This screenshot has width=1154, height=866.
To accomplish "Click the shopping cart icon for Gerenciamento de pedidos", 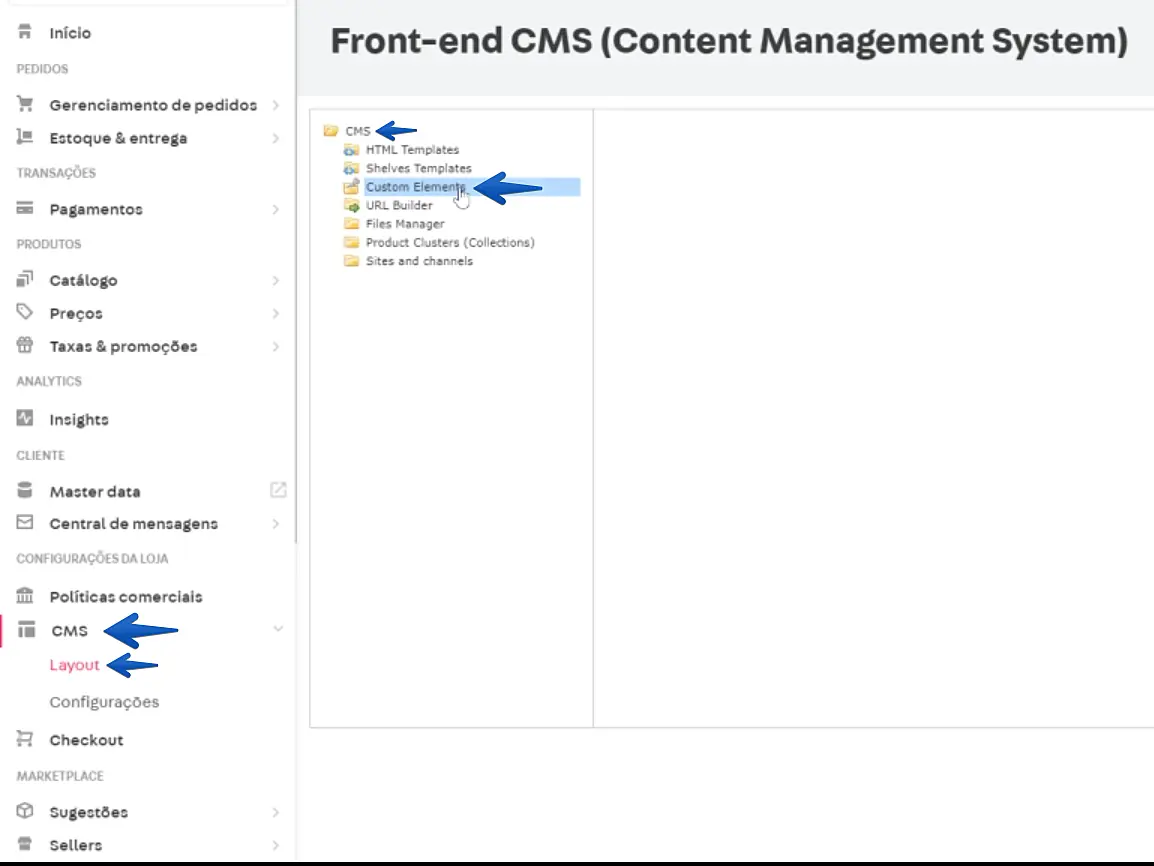I will pyautogui.click(x=26, y=104).
